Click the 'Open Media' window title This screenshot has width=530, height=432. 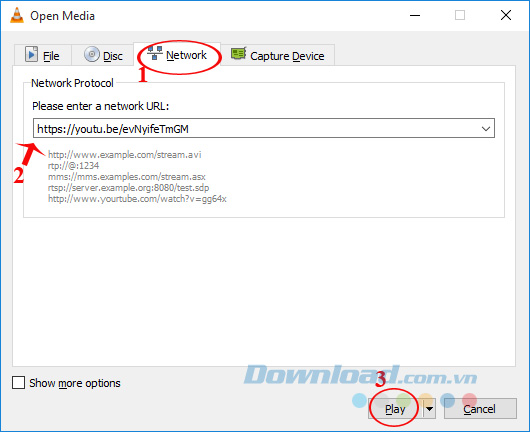62,16
